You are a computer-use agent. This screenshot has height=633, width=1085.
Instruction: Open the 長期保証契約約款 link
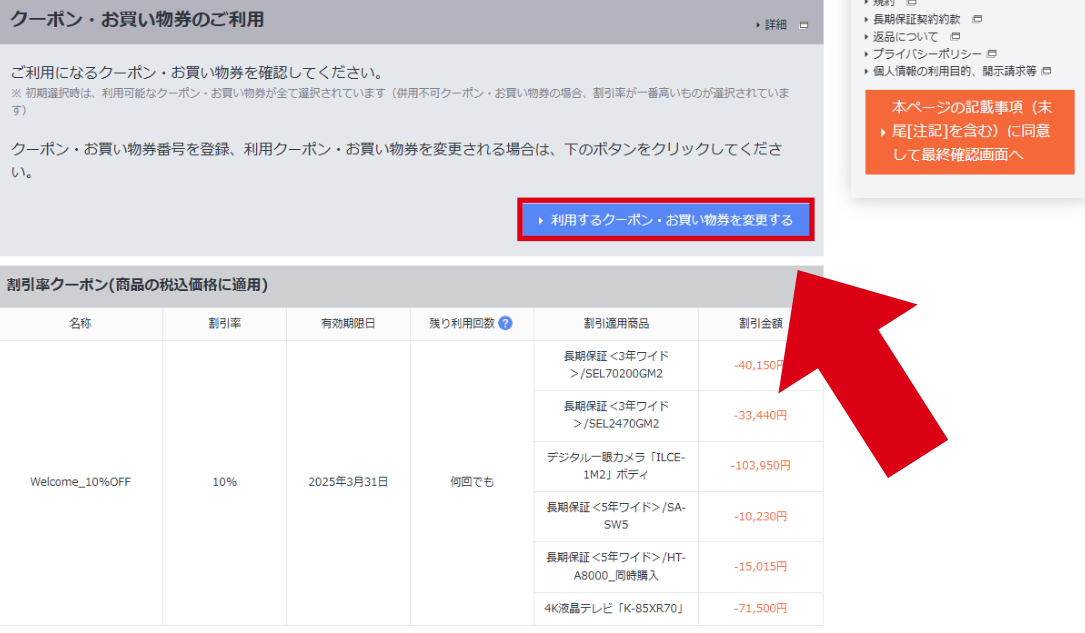pos(916,19)
